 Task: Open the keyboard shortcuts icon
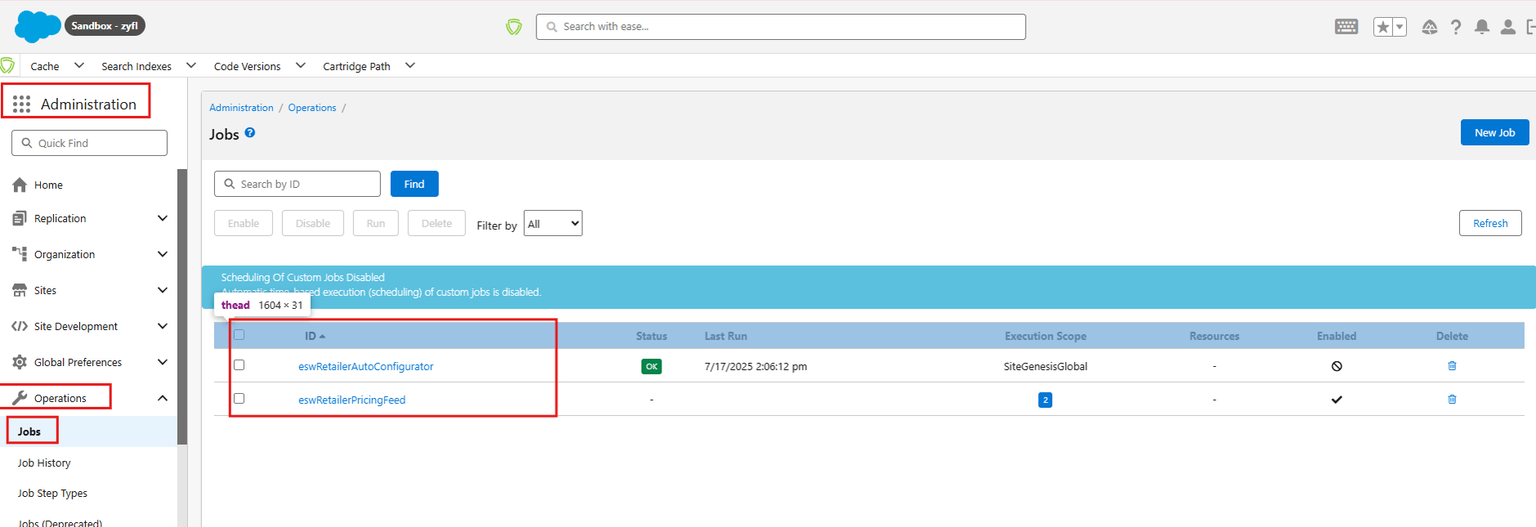click(x=1346, y=27)
